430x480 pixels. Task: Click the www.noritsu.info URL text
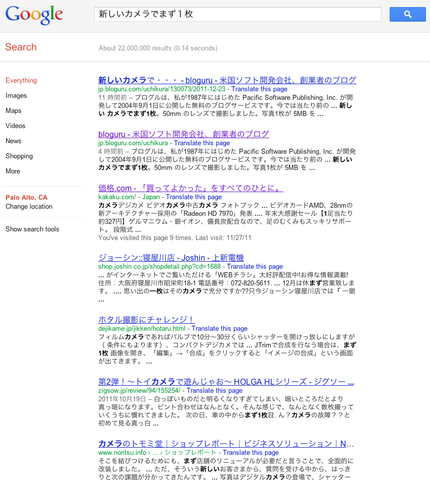pyautogui.click(x=122, y=453)
